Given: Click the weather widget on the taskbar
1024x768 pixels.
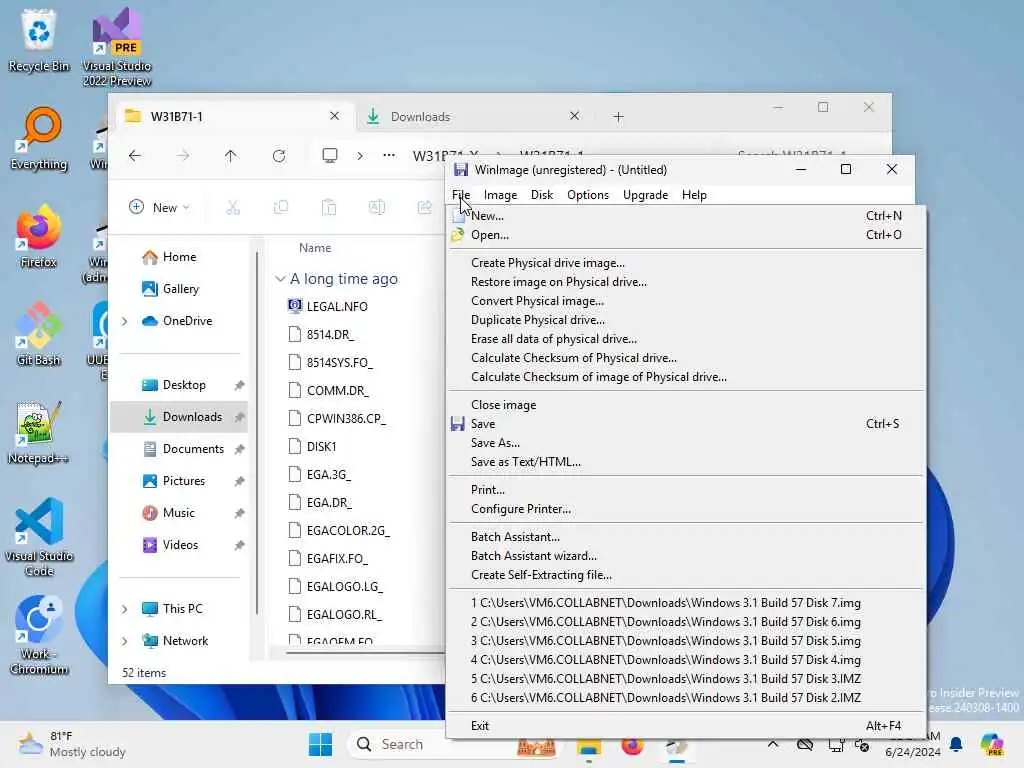Looking at the screenshot, I should click(x=72, y=744).
